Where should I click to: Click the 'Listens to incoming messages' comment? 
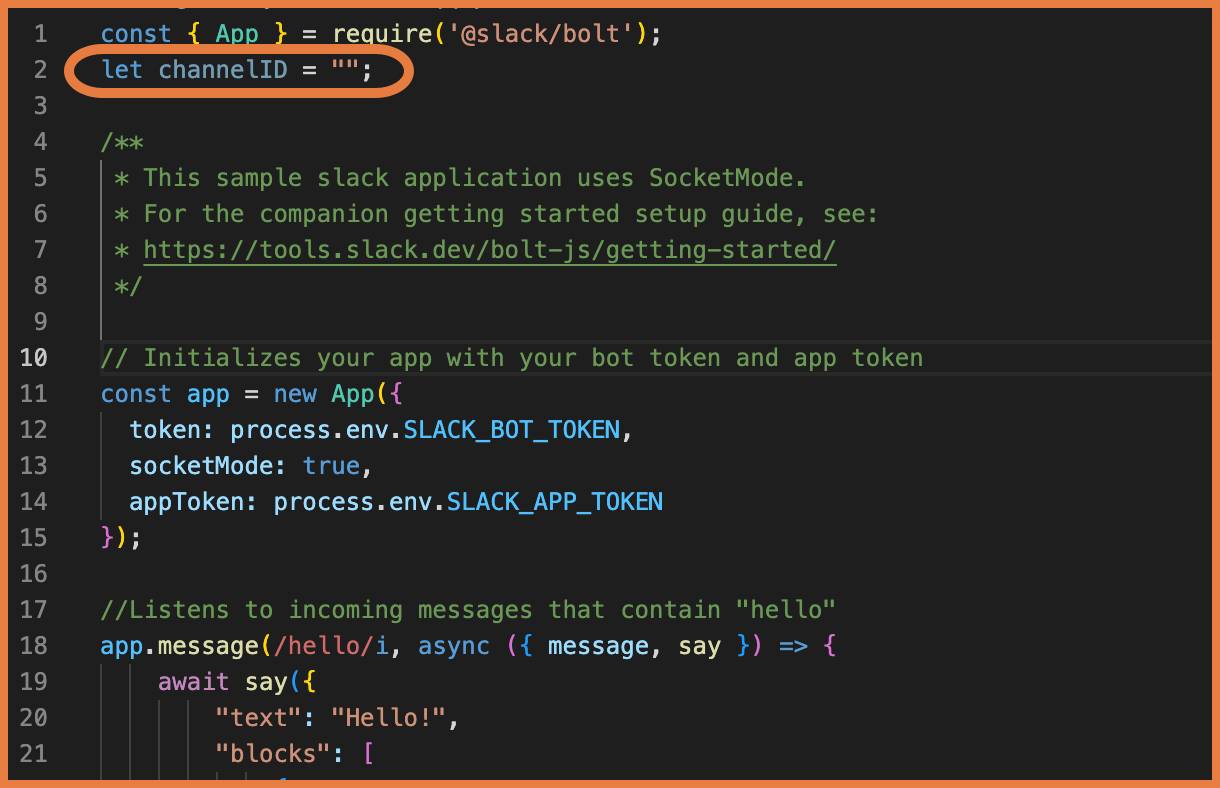click(x=468, y=610)
